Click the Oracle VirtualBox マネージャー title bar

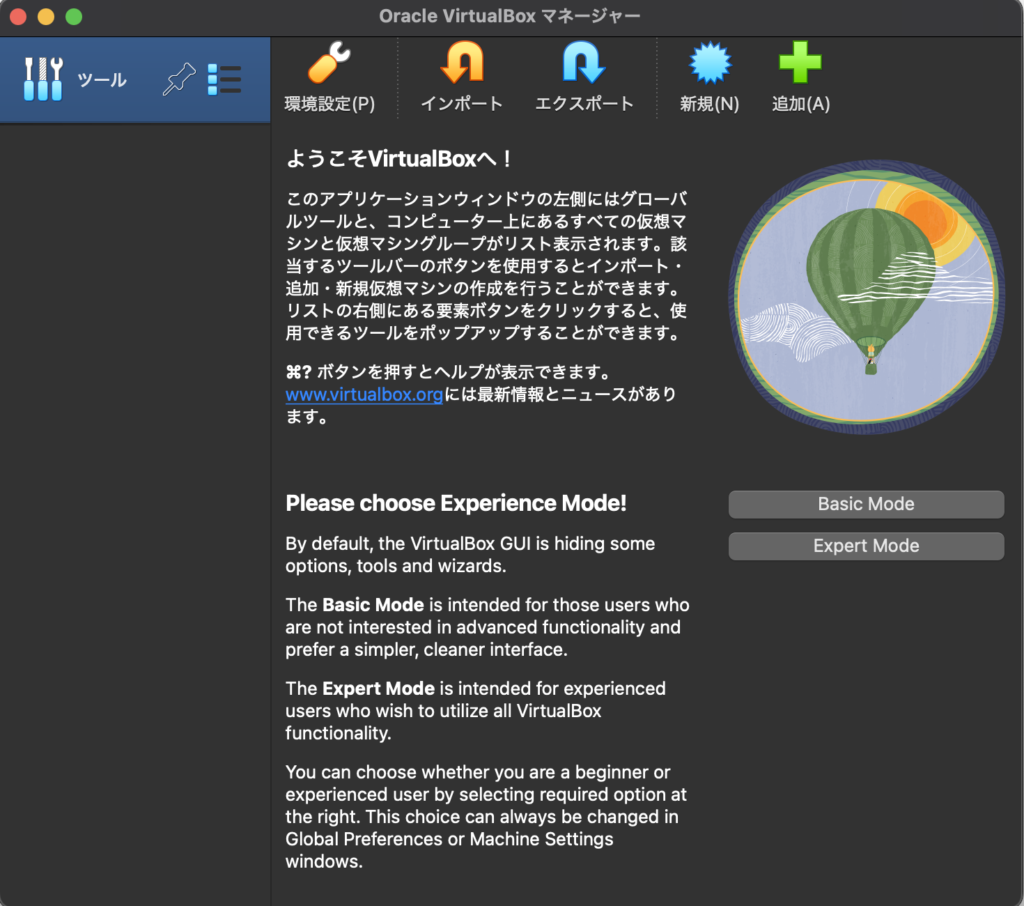click(510, 16)
